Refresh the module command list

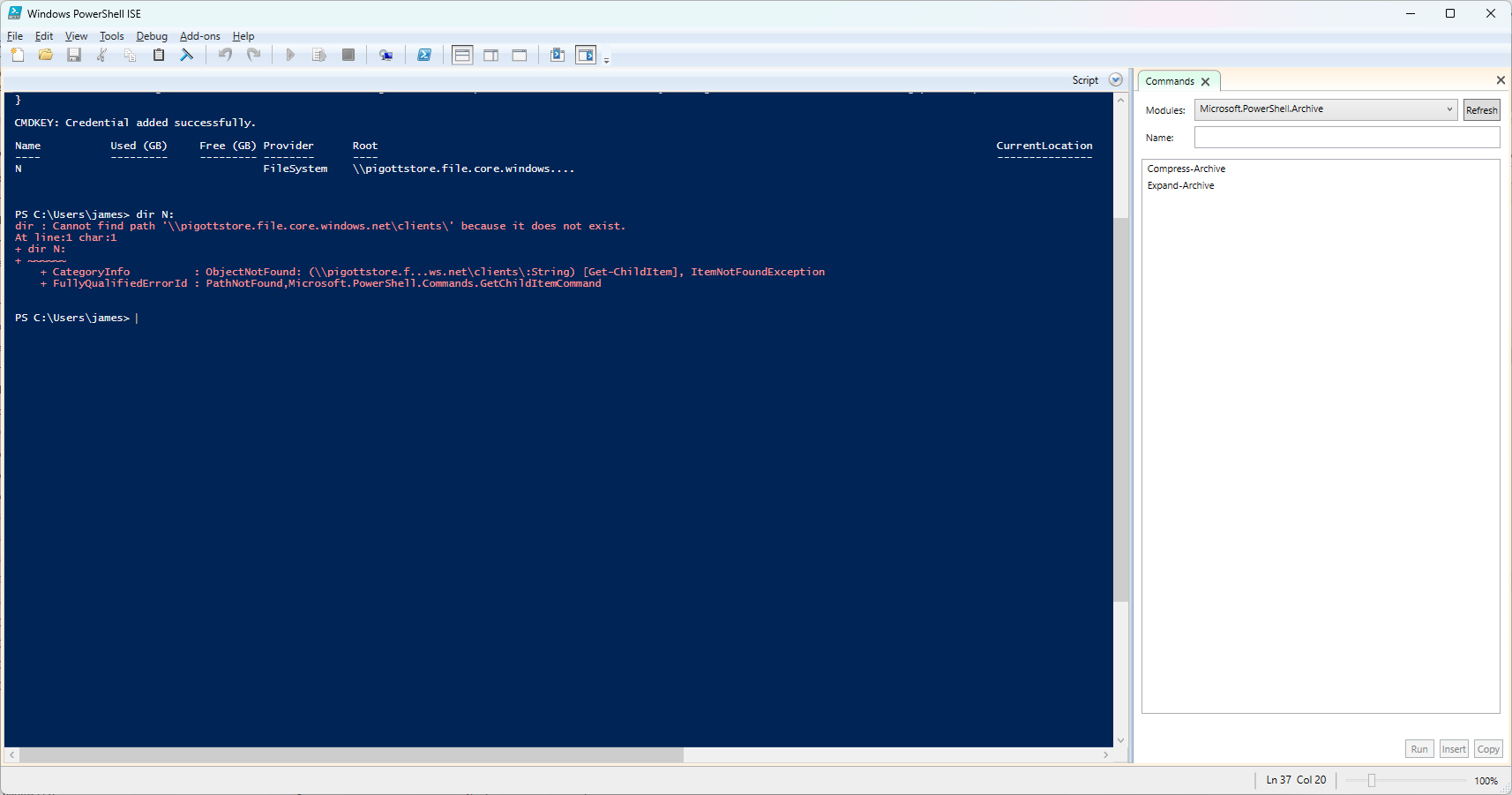coord(1481,109)
